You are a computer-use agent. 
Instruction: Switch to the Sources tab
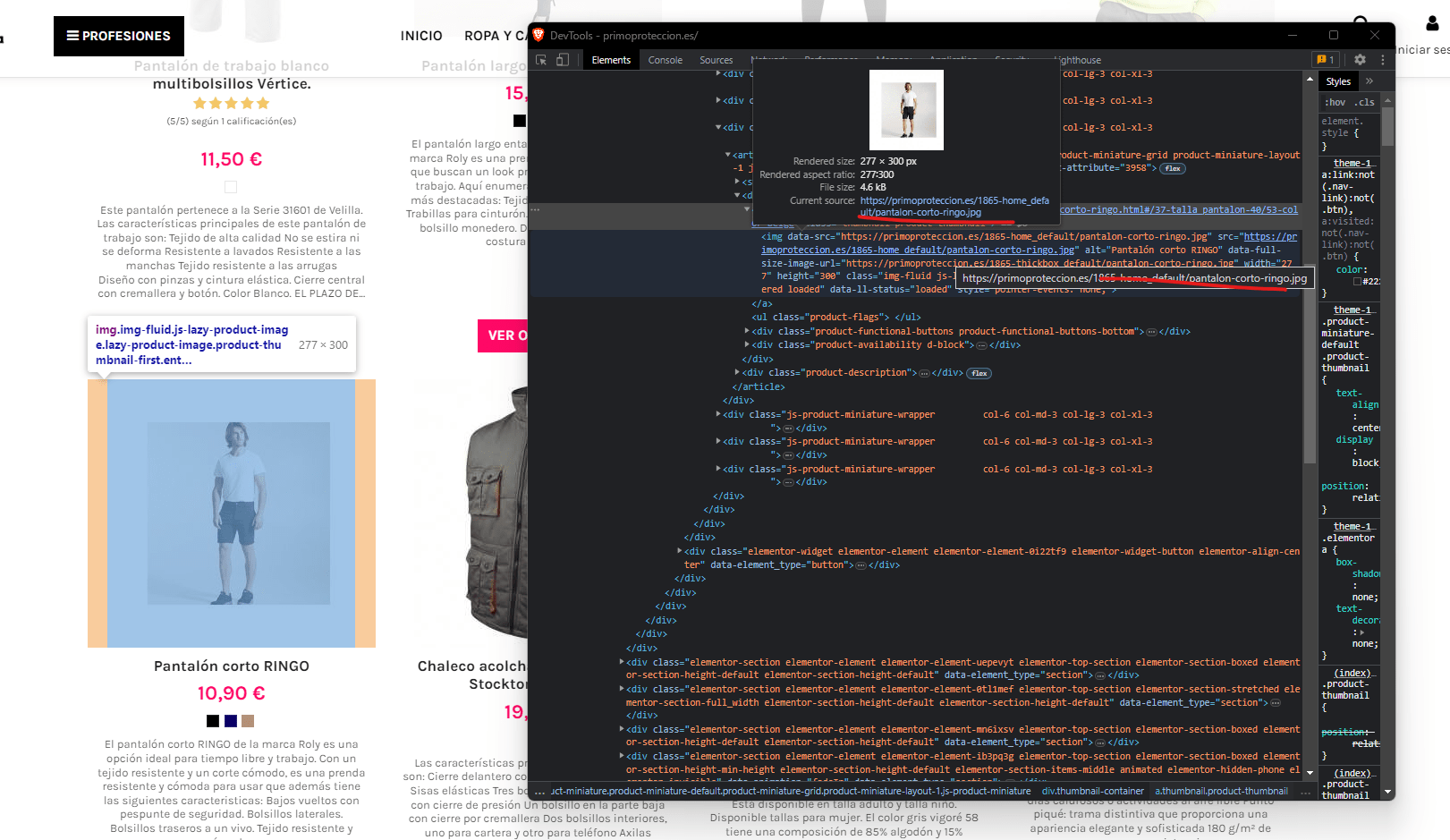(x=717, y=60)
